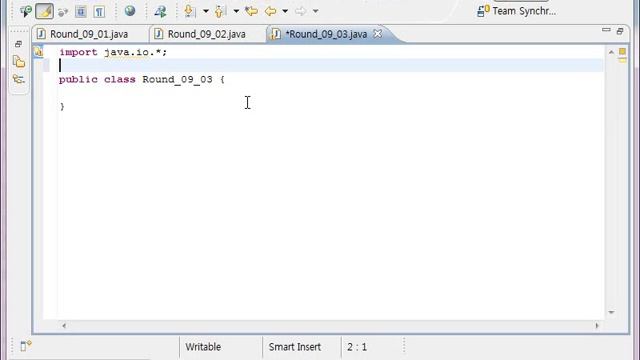The height and width of the screenshot is (360, 640).
Task: Toggle show whitespace characters pilcrow icon
Action: 99,11
